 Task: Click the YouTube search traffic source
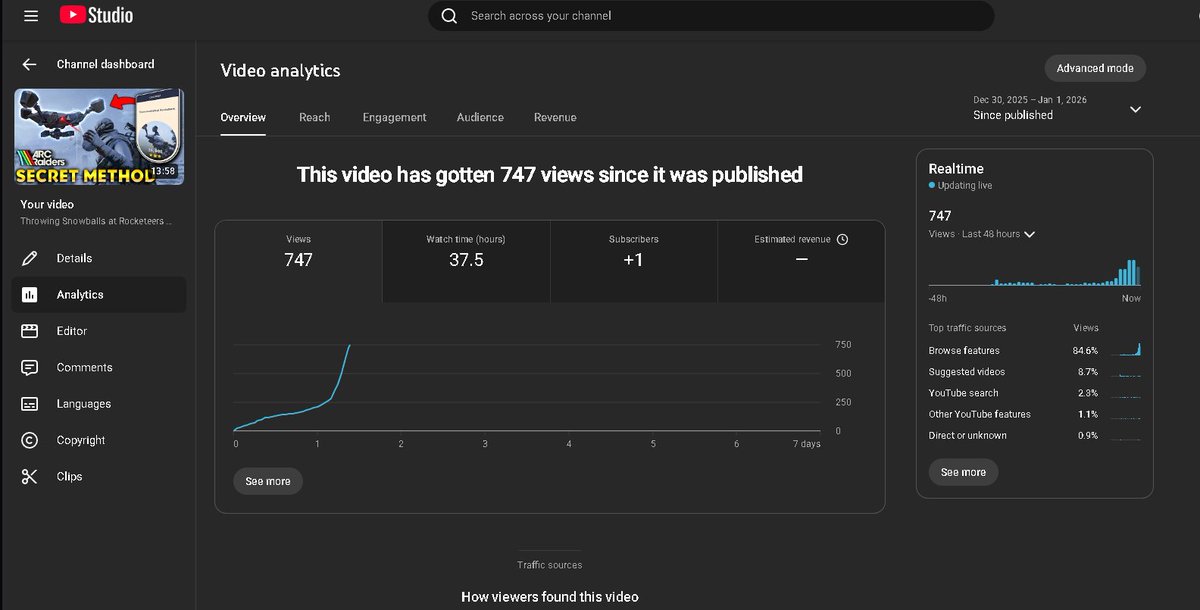tap(963, 393)
